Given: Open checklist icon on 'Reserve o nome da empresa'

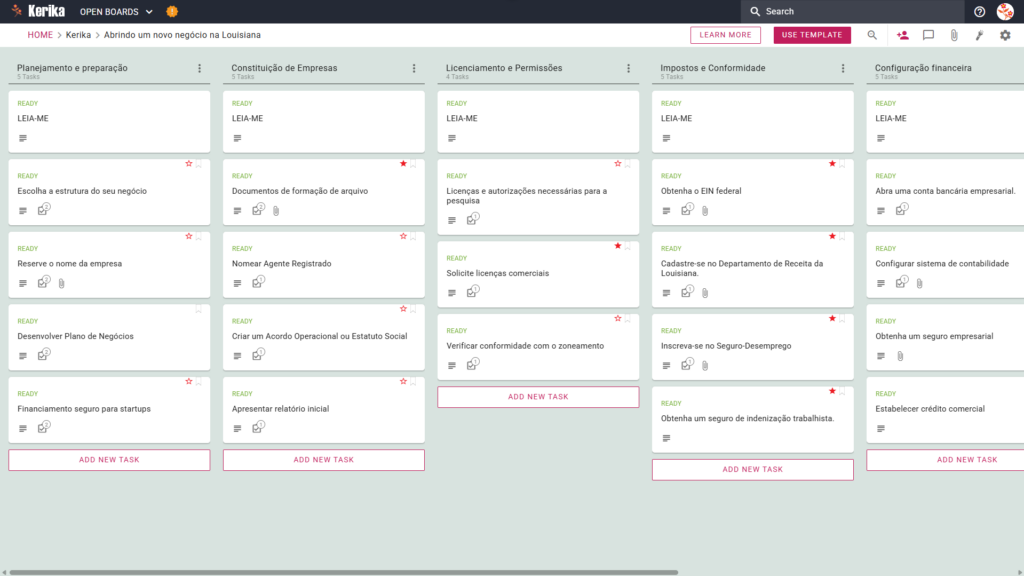Looking at the screenshot, I should (43, 283).
